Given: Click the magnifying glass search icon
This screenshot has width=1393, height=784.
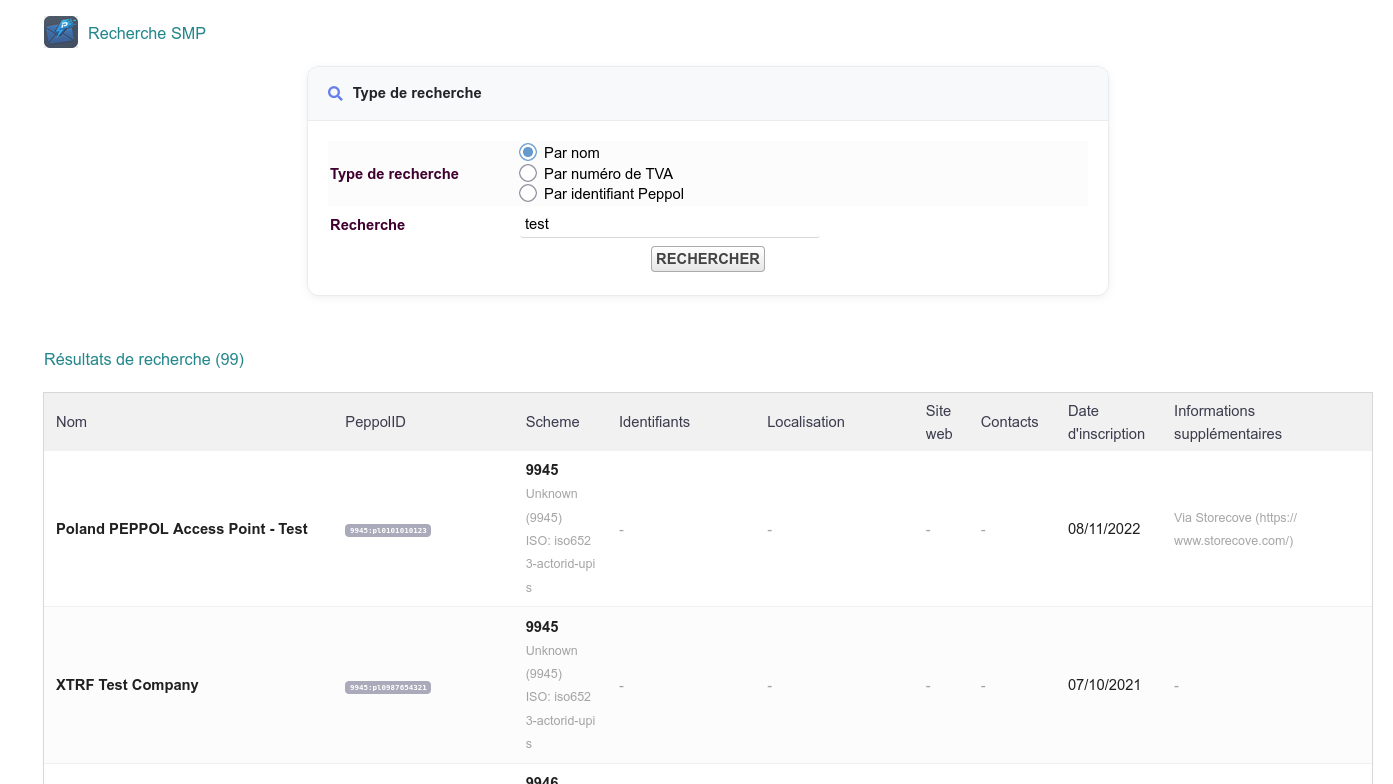Looking at the screenshot, I should pos(335,93).
